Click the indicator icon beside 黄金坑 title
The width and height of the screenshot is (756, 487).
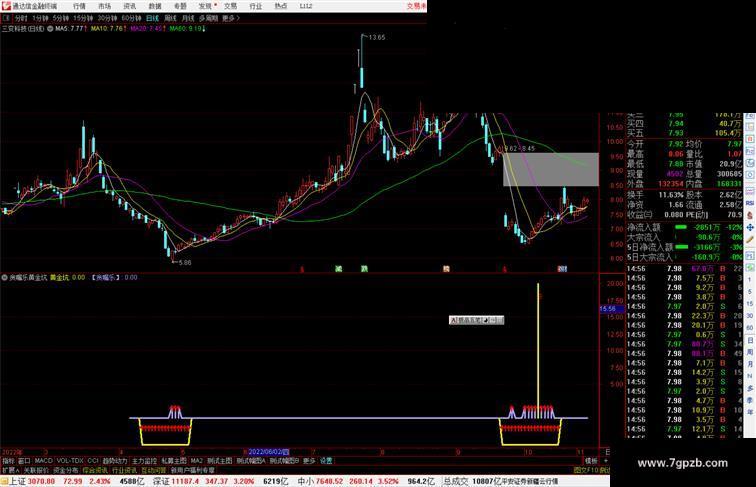(x=5, y=278)
